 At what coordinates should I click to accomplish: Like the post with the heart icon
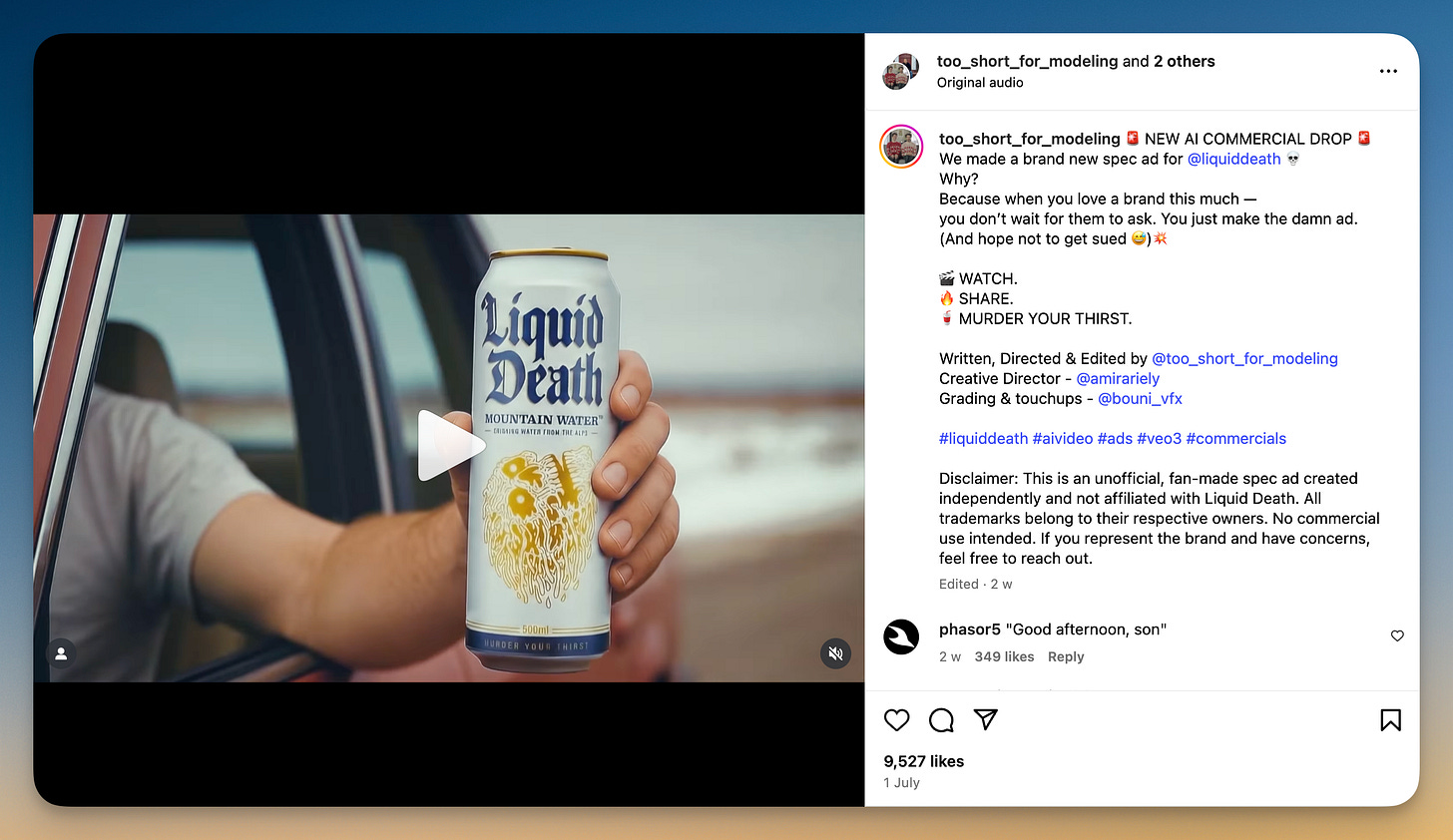click(x=897, y=719)
